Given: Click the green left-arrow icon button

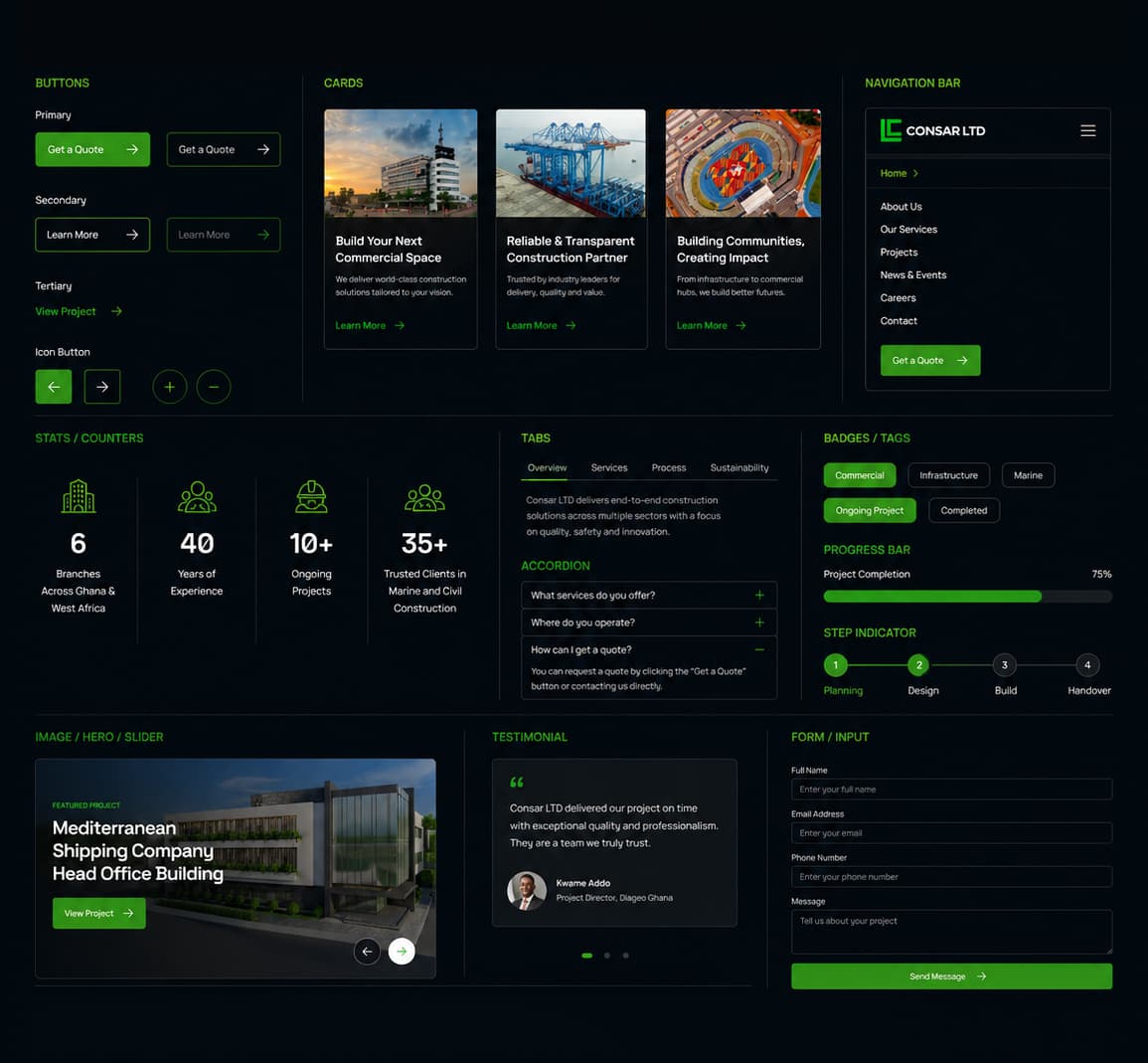Looking at the screenshot, I should [x=54, y=387].
